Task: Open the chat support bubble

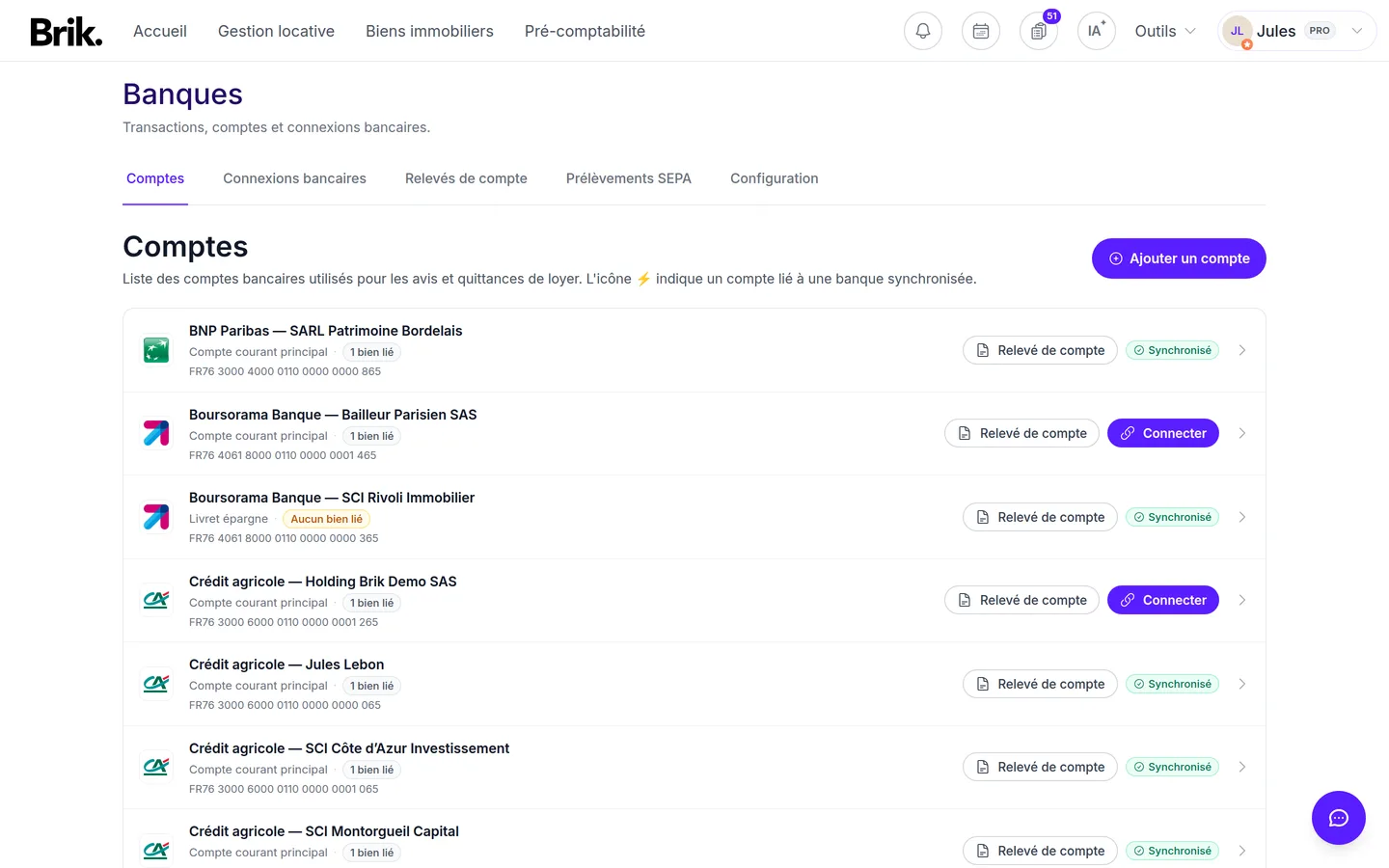Action: (x=1339, y=818)
